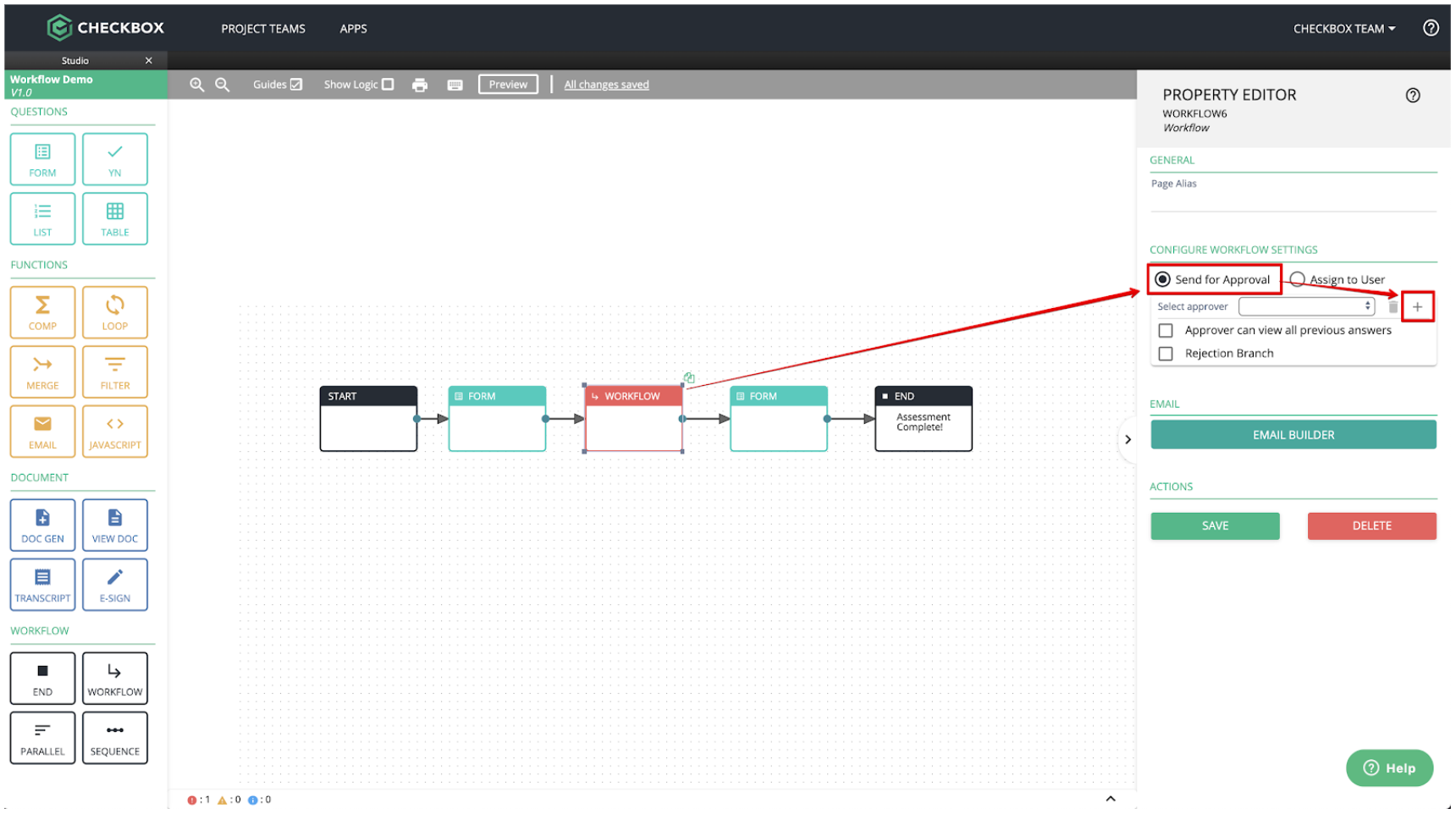The width and height of the screenshot is (1456, 814).
Task: Open top-right help question mark
Action: tap(1431, 28)
